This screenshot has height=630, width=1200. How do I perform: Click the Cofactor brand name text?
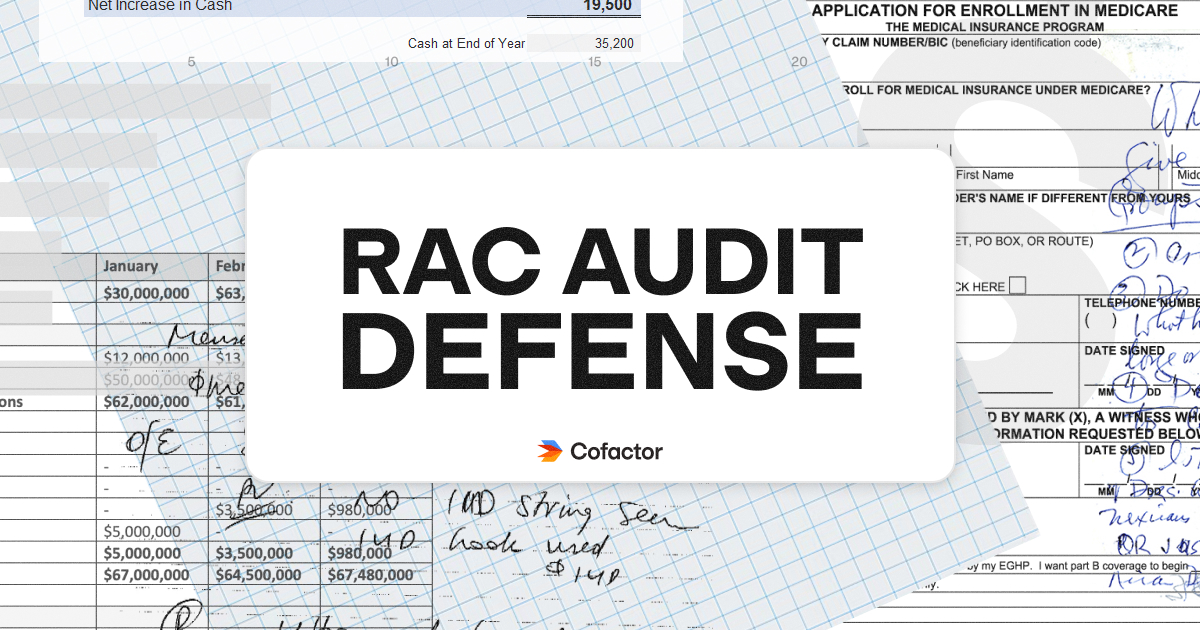pyautogui.click(x=616, y=452)
